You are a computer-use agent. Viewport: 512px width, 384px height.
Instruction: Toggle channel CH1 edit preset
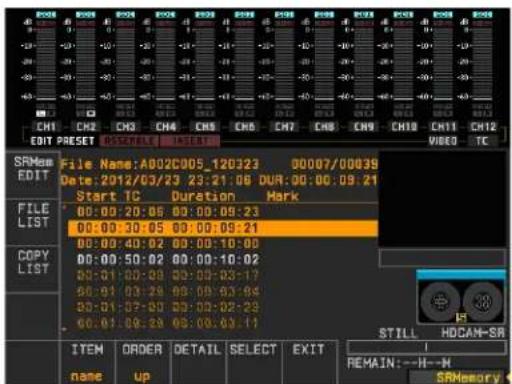46,127
